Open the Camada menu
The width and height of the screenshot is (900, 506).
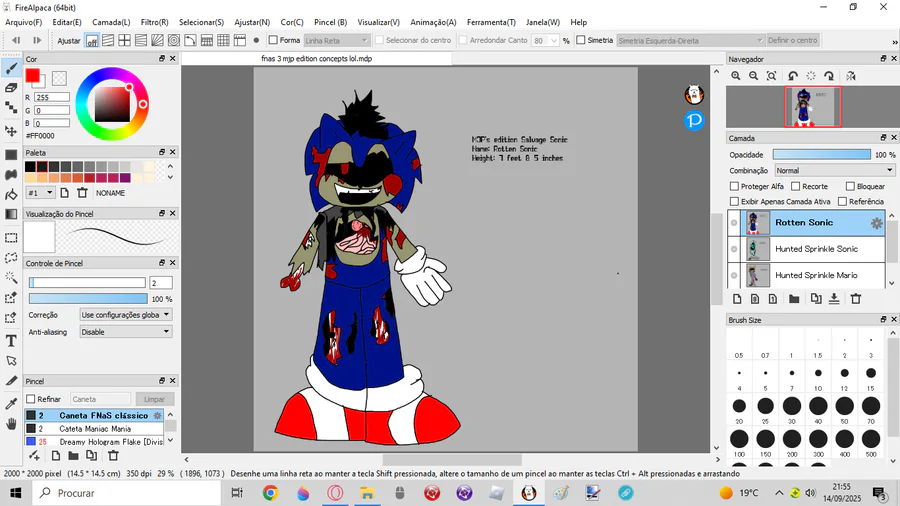tap(111, 22)
